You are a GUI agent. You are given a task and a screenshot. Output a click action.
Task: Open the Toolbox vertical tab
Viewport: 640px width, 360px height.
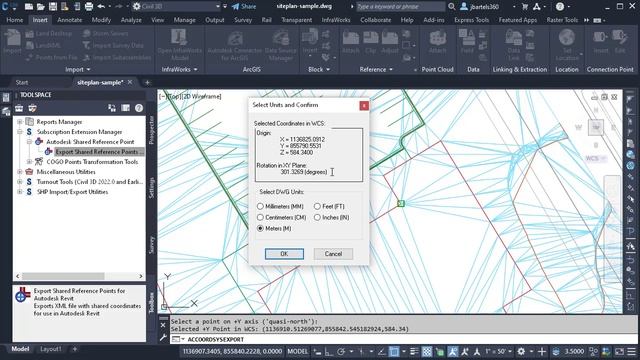pos(151,302)
